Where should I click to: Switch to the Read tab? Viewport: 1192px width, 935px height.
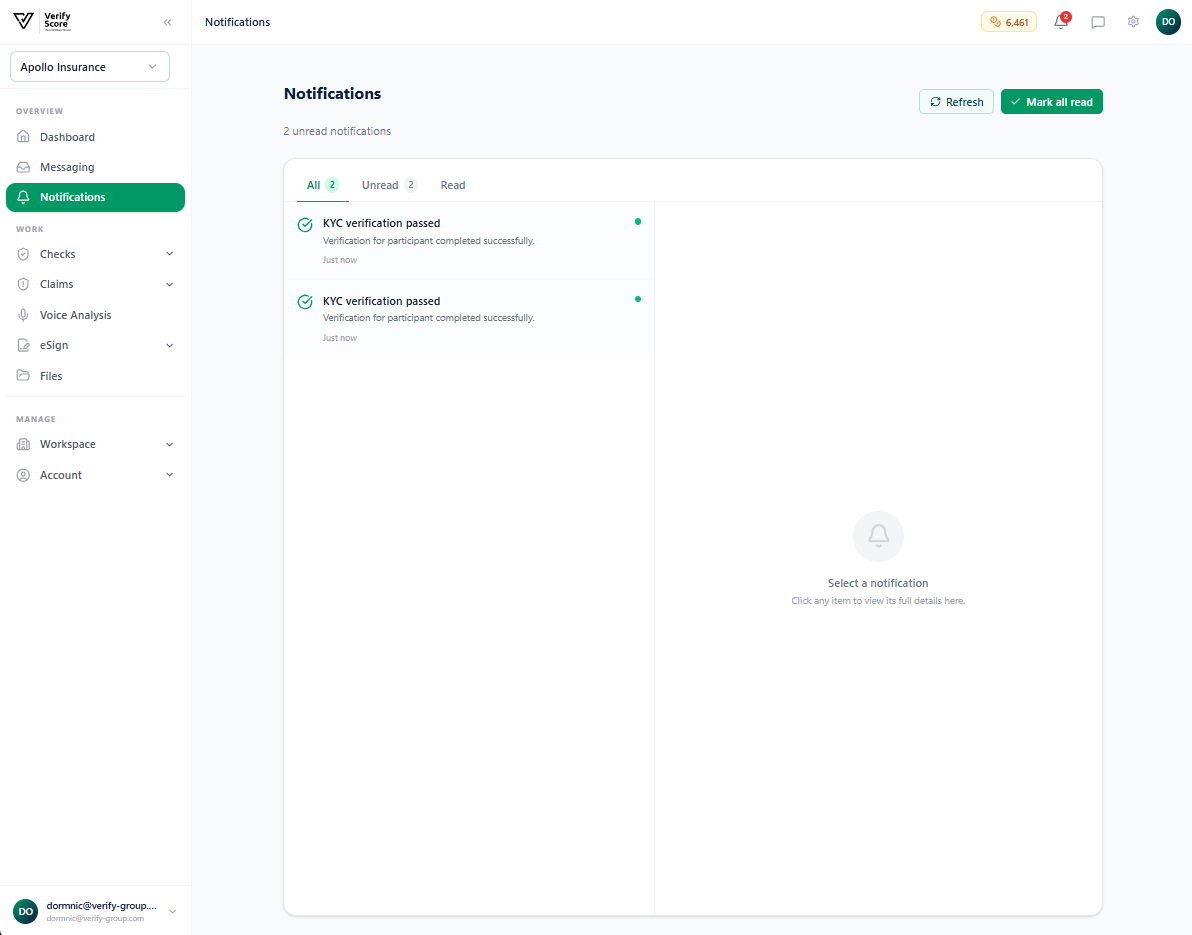[453, 185]
